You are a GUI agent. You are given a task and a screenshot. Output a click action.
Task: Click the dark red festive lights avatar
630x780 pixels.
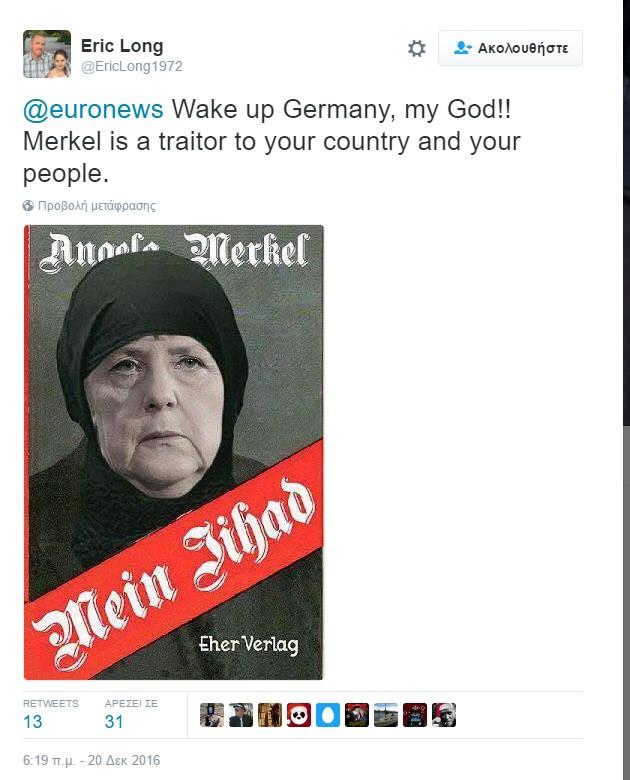point(415,715)
